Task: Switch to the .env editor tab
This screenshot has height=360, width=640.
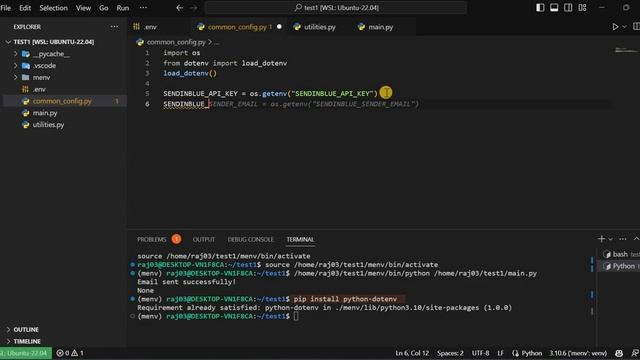Action: (150, 27)
